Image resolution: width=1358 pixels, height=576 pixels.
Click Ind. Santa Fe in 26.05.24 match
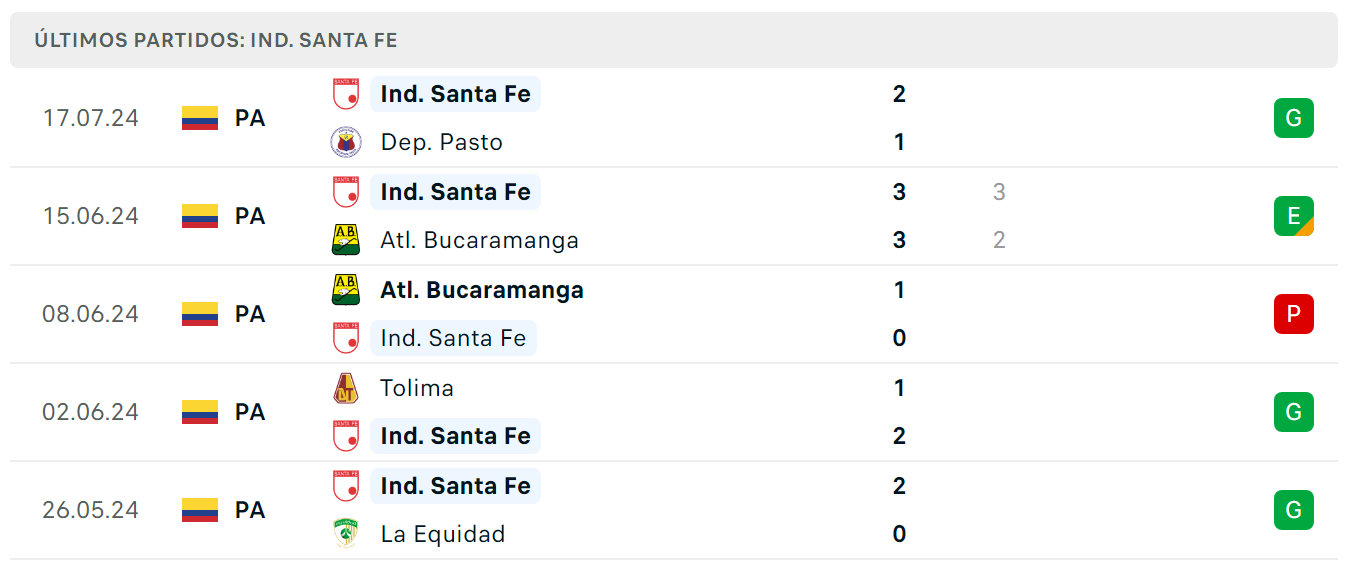tap(456, 486)
